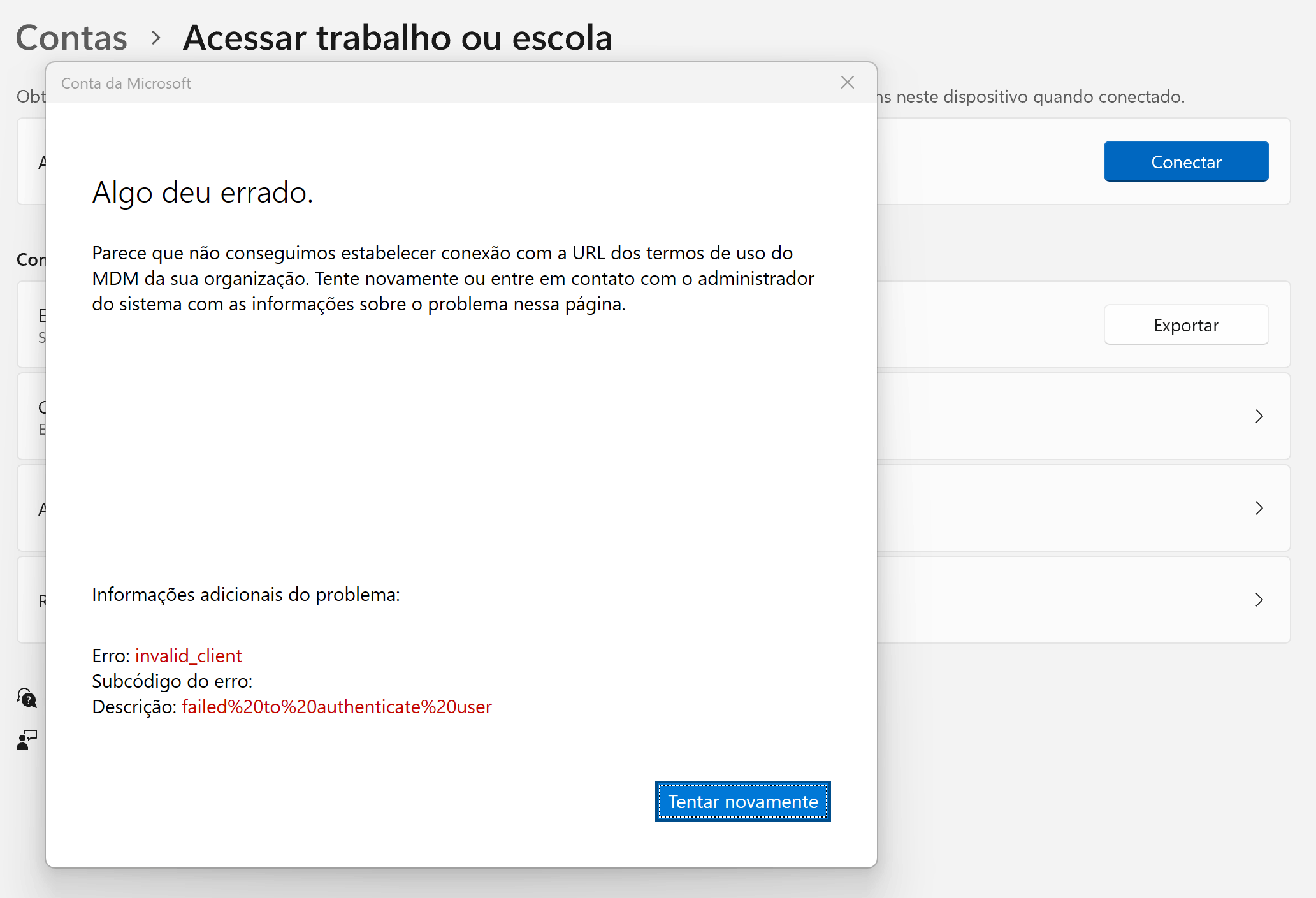
Task: Click the Algo deu errado heading
Action: 203,192
